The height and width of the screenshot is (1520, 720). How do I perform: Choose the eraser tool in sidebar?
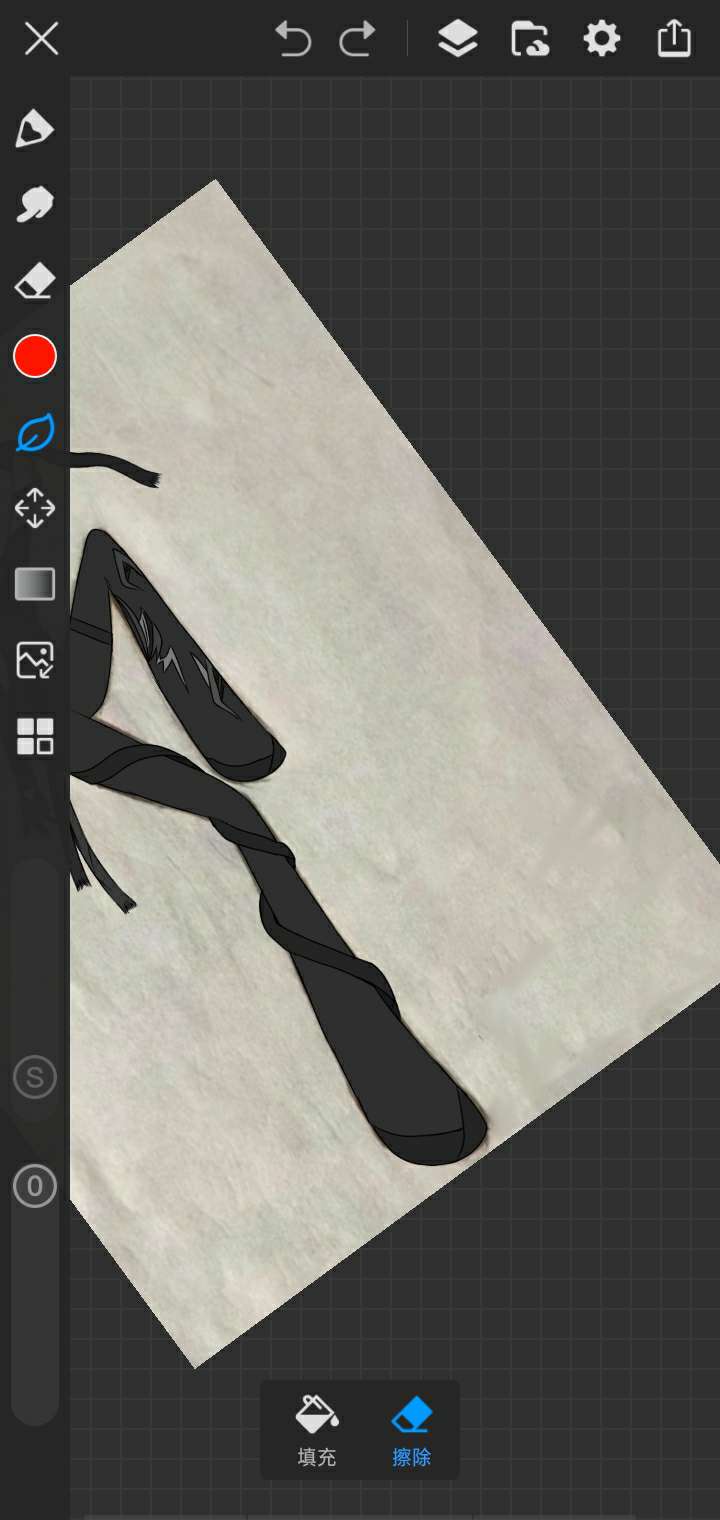tap(35, 282)
